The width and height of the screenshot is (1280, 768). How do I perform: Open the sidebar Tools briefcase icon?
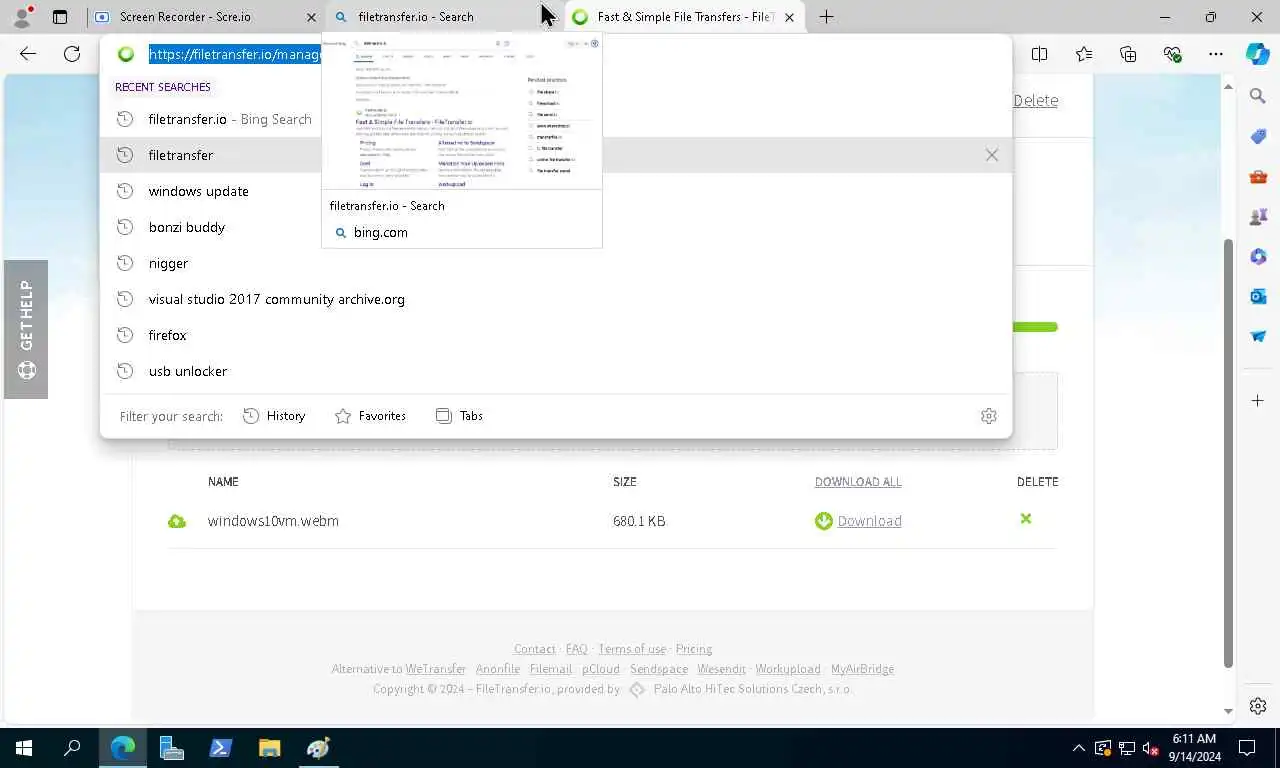point(1258,176)
